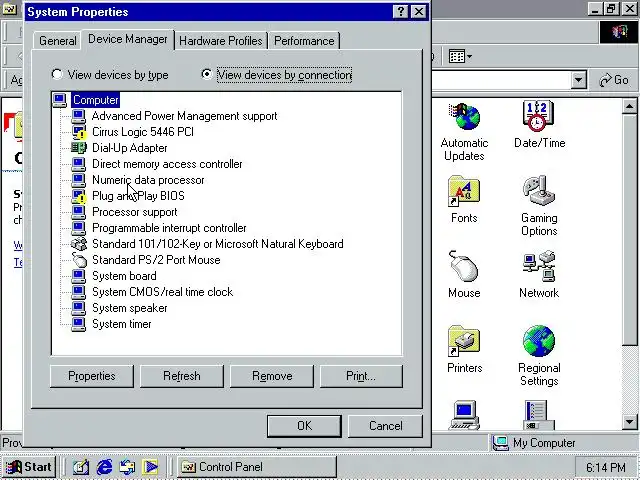This screenshot has width=640, height=480.
Task: Open Regional Settings in Control Panel
Action: pos(539,356)
